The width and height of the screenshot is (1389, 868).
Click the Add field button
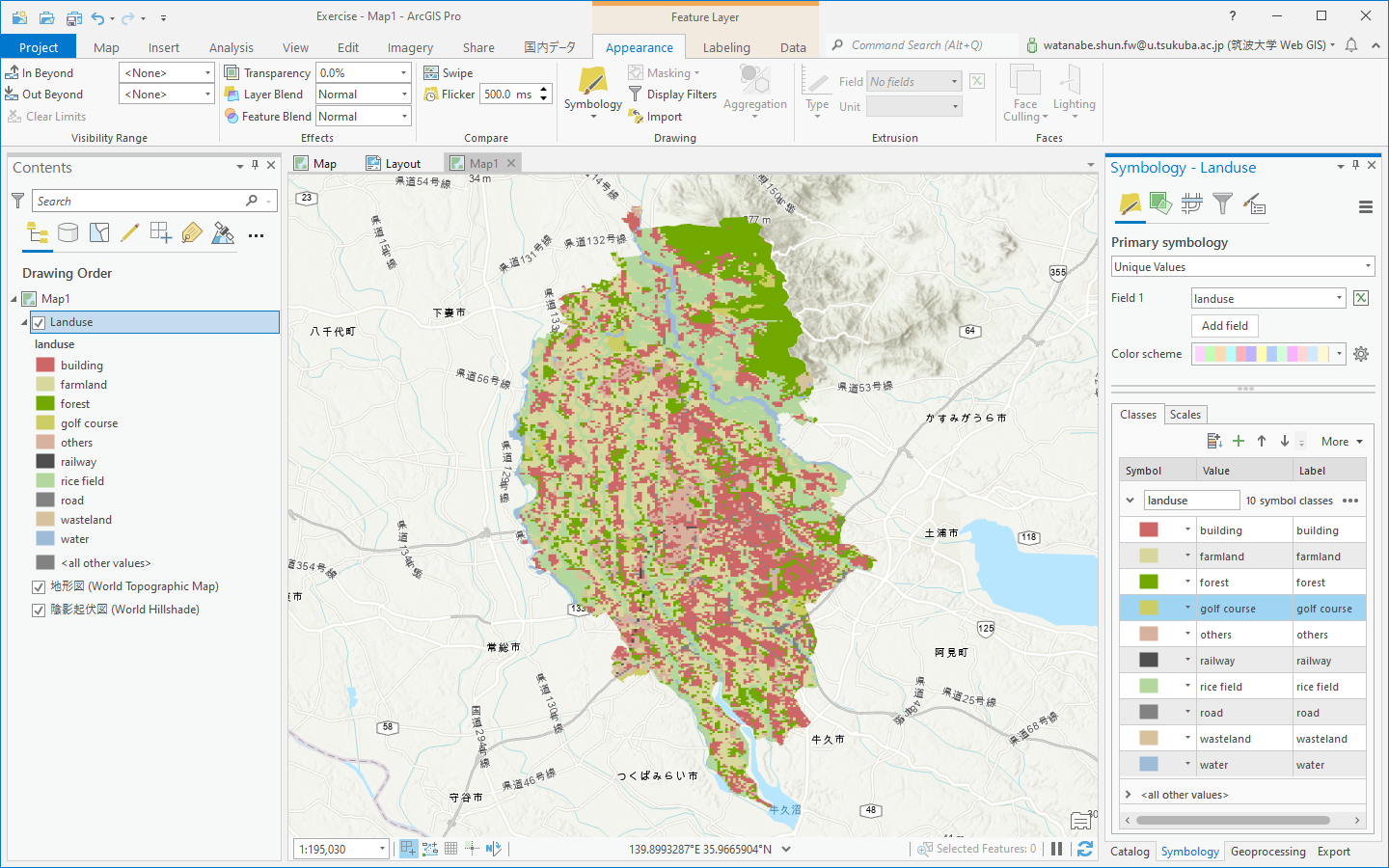[1225, 326]
